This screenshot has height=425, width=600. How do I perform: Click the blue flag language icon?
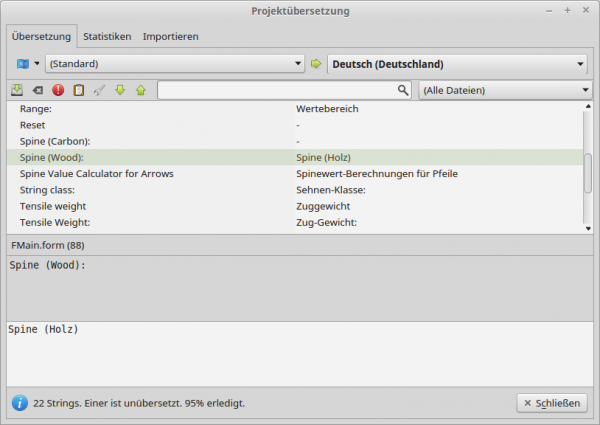[x=23, y=64]
